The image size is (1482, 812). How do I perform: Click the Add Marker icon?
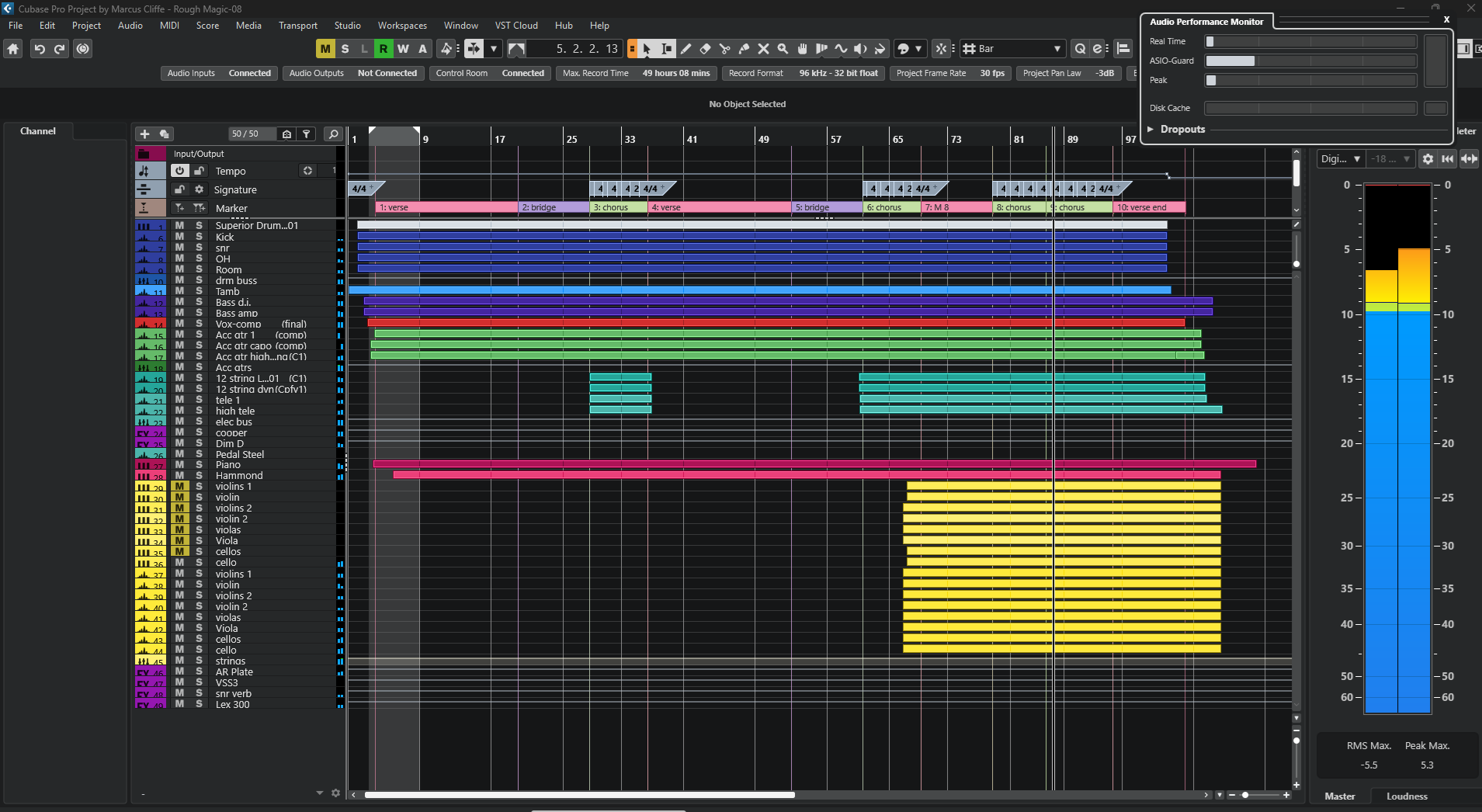[x=180, y=208]
